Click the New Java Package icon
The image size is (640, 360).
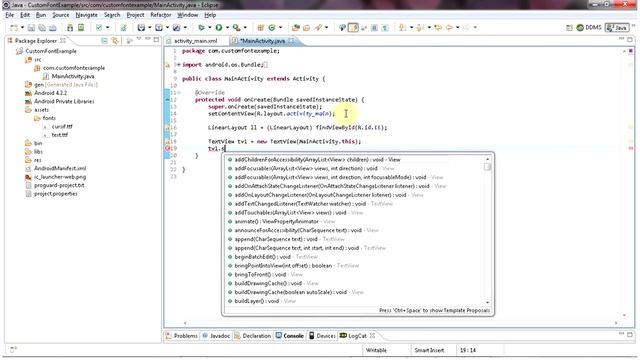click(x=261, y=28)
